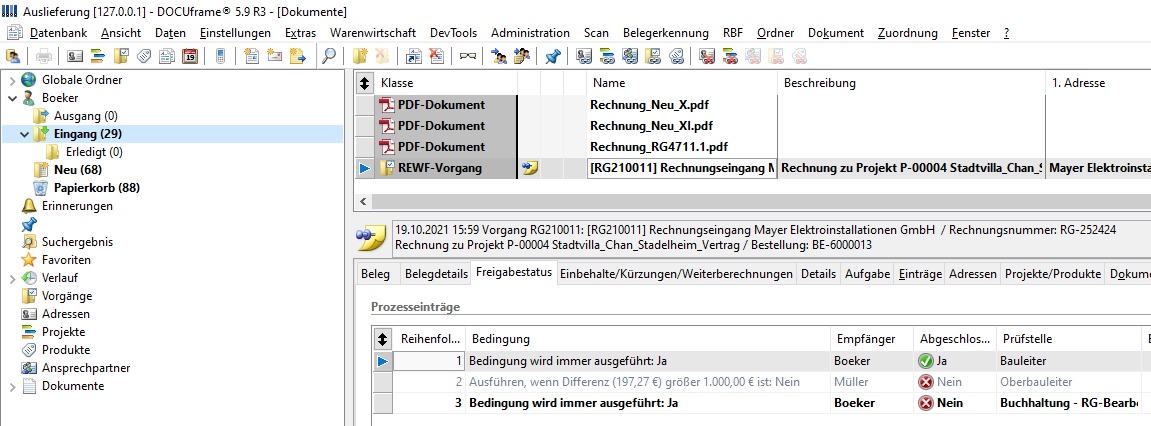1151x426 pixels.
Task: Expand the Dokumente tree node
Action: pyautogui.click(x=12, y=386)
